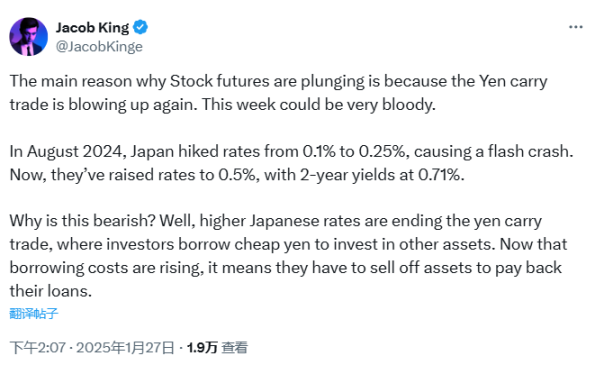Click the 1.9万 view count number
This screenshot has height=365, width=595.
coord(202,348)
